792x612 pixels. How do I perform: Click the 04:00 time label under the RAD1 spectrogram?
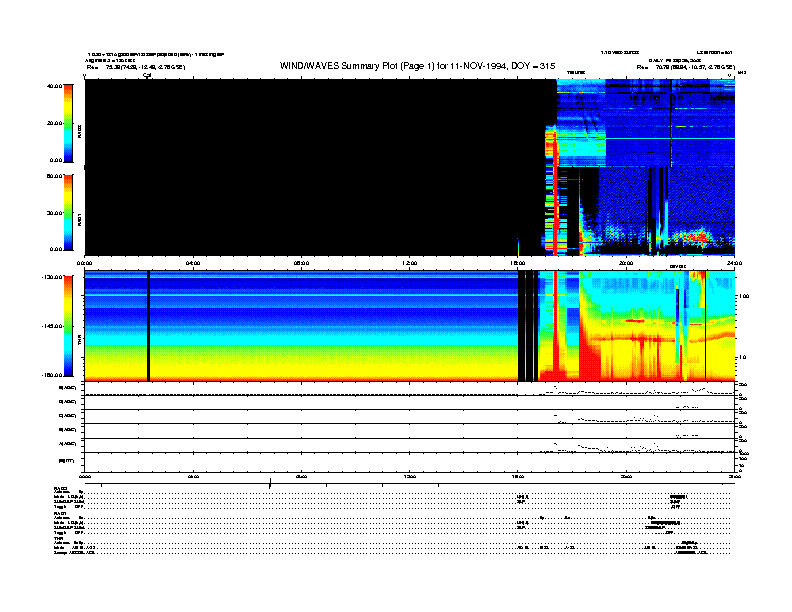point(193,263)
